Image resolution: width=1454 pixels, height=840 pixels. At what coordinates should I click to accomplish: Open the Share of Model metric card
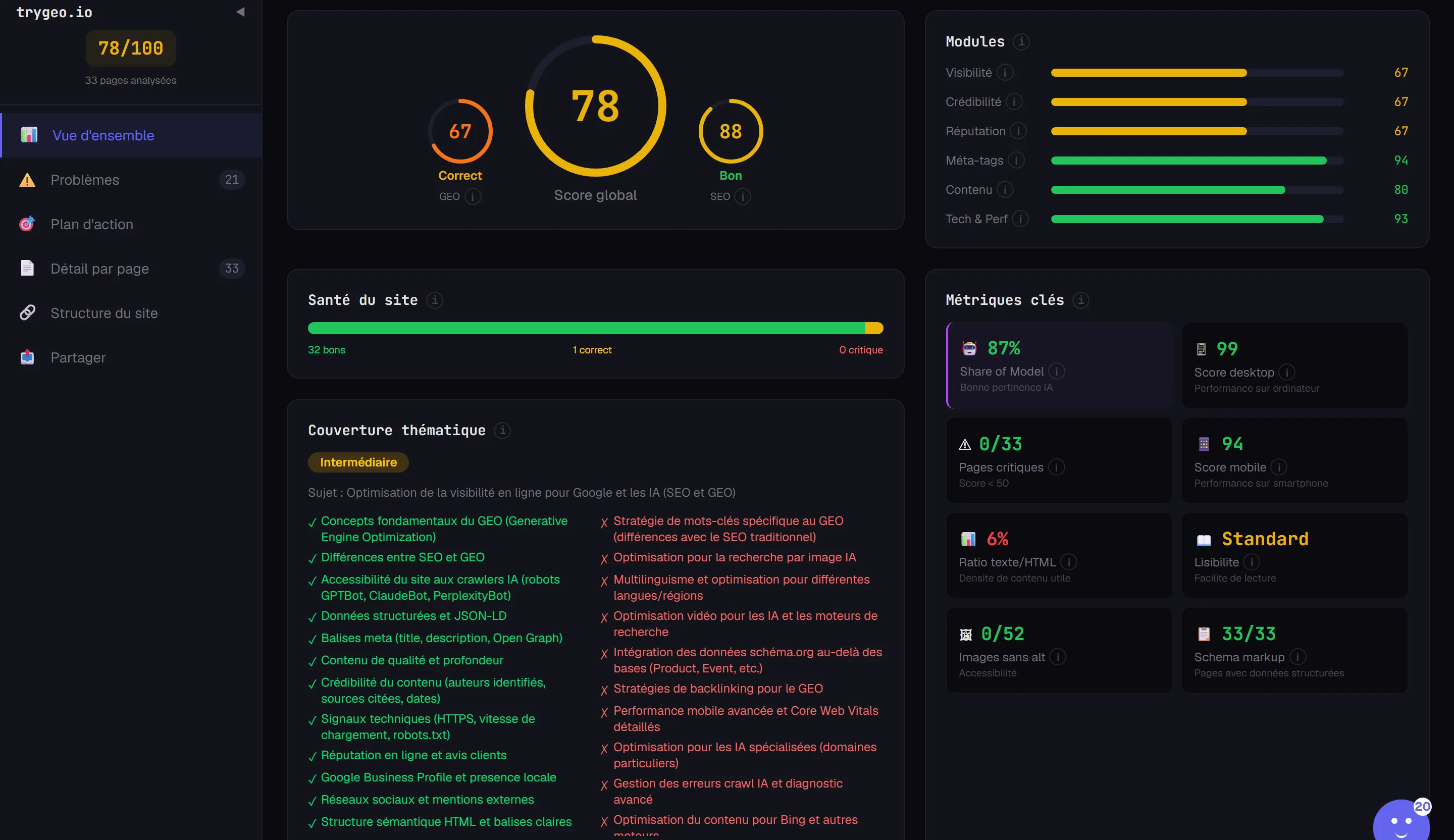[x=1059, y=365]
